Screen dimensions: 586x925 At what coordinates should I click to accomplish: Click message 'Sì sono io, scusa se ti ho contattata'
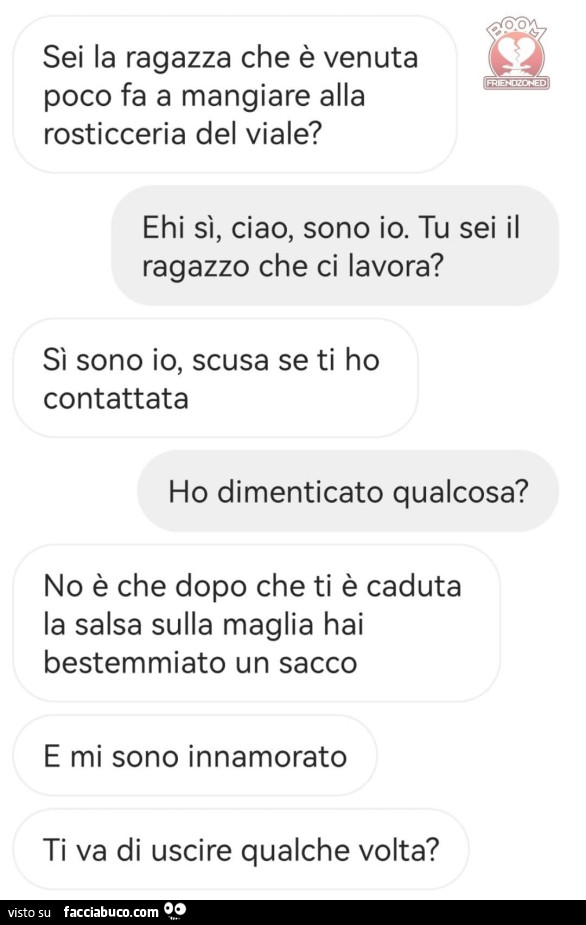[x=215, y=378]
